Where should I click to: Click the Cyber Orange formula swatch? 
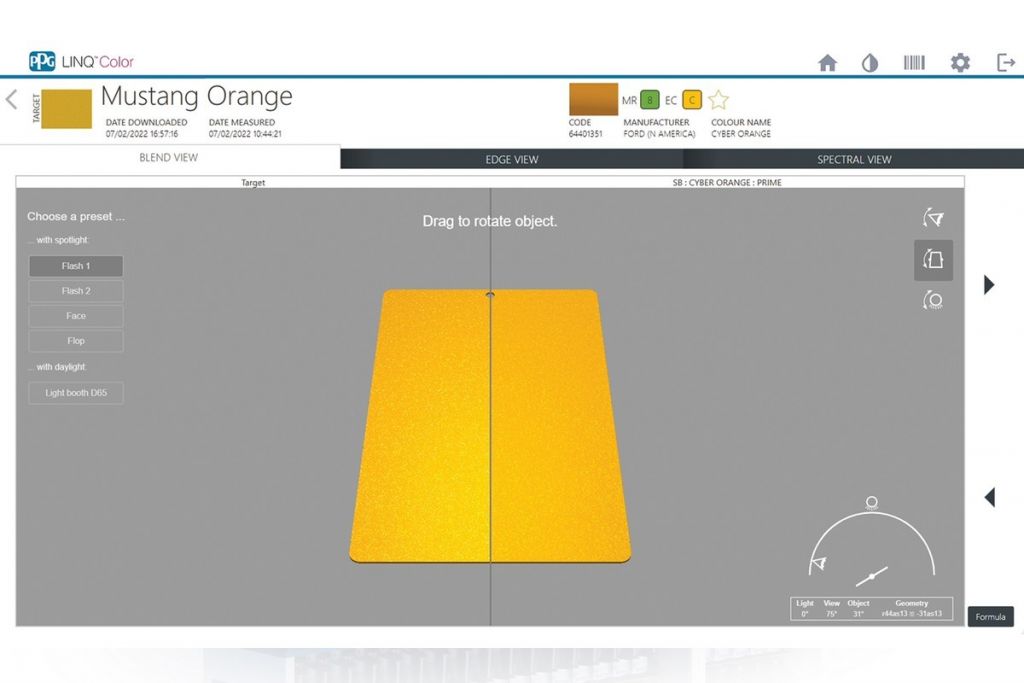pos(593,99)
